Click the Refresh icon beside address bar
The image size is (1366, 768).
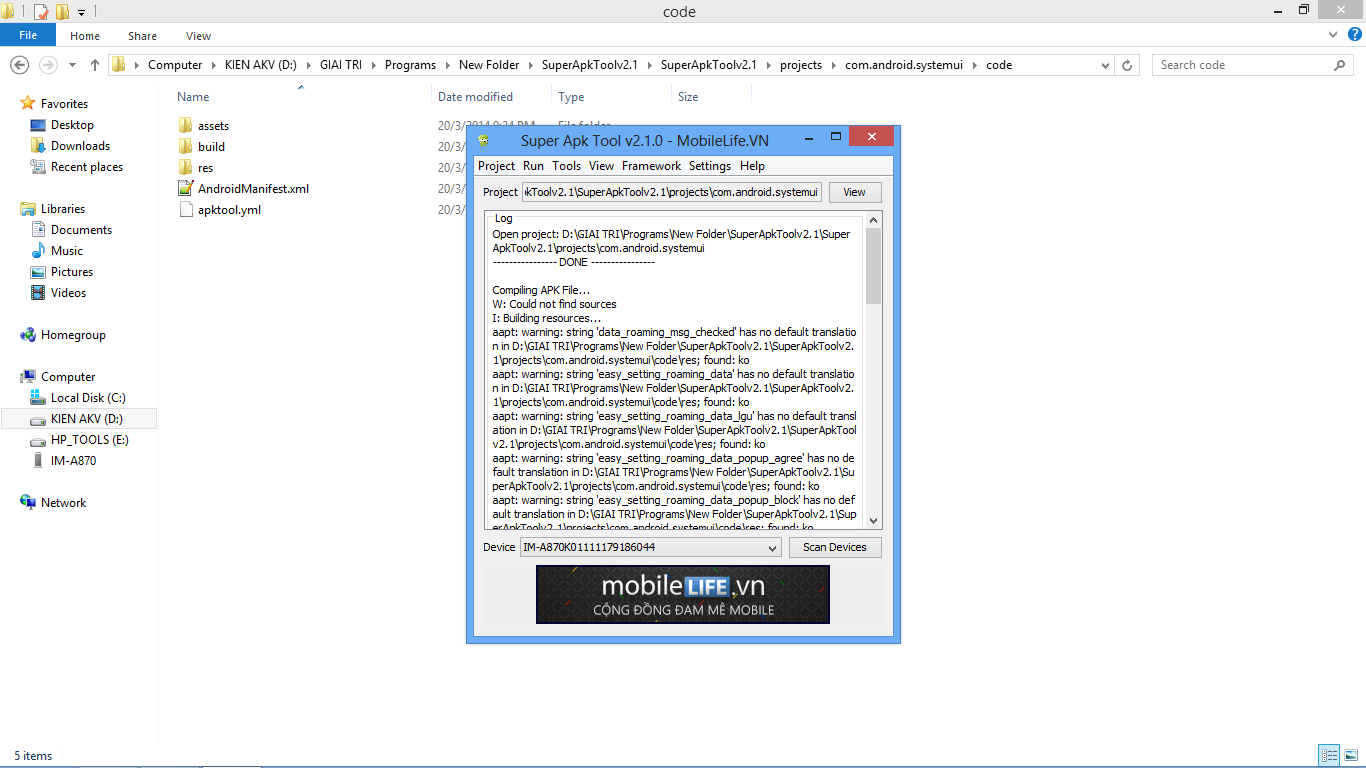(1128, 65)
